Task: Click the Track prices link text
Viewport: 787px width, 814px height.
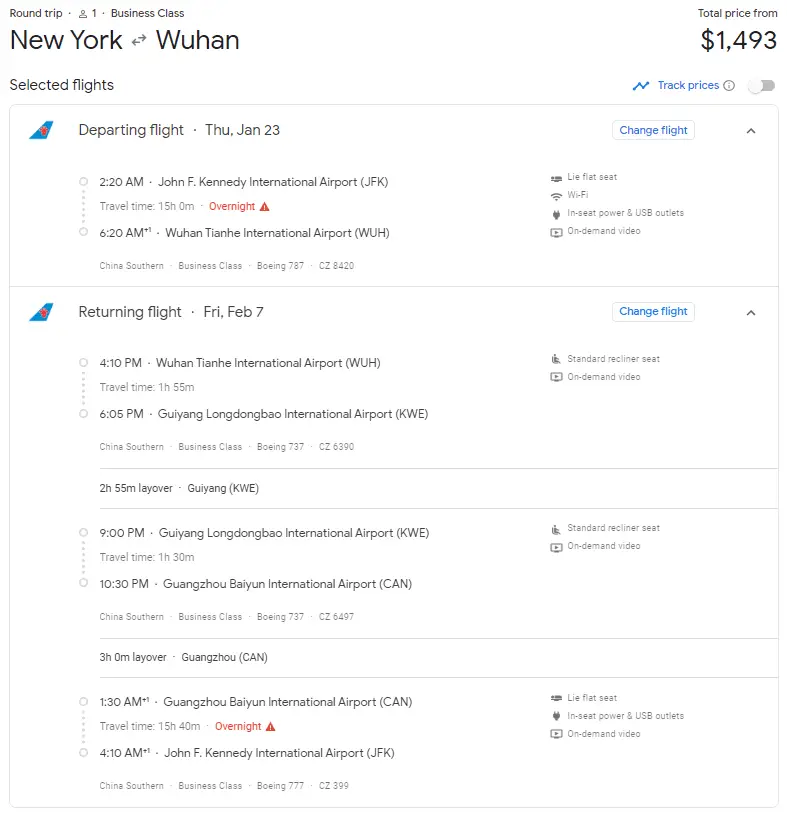Action: 688,86
